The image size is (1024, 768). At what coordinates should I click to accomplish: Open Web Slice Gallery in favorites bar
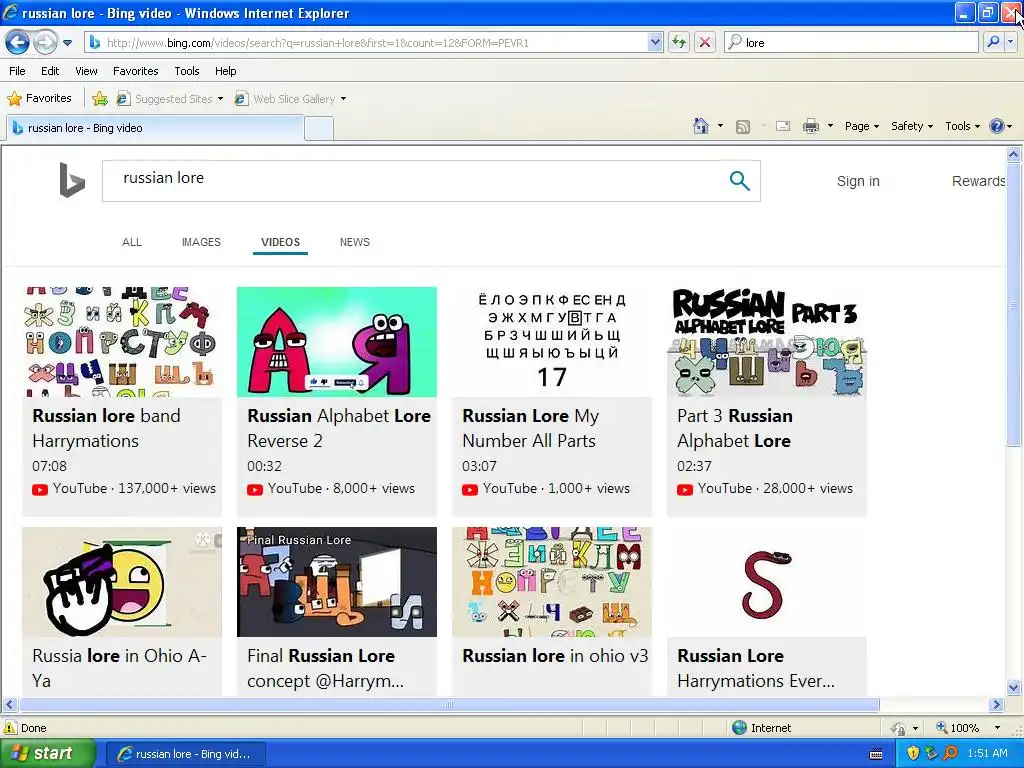pyautogui.click(x=290, y=99)
